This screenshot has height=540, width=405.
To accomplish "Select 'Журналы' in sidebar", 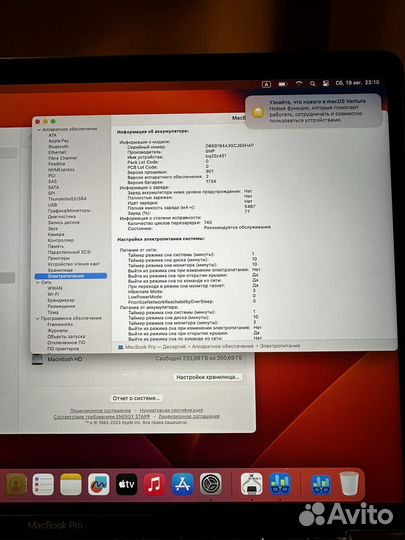I will [58, 331].
